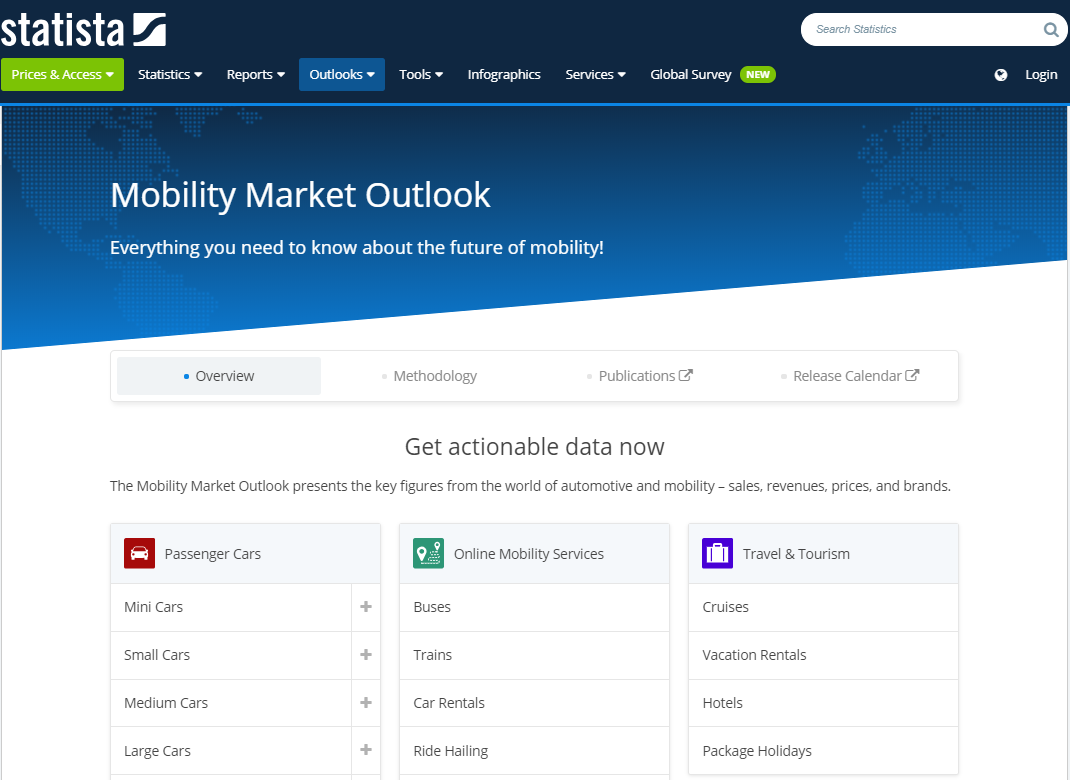
Task: Click the red Passenger Cars icon
Action: [139, 553]
